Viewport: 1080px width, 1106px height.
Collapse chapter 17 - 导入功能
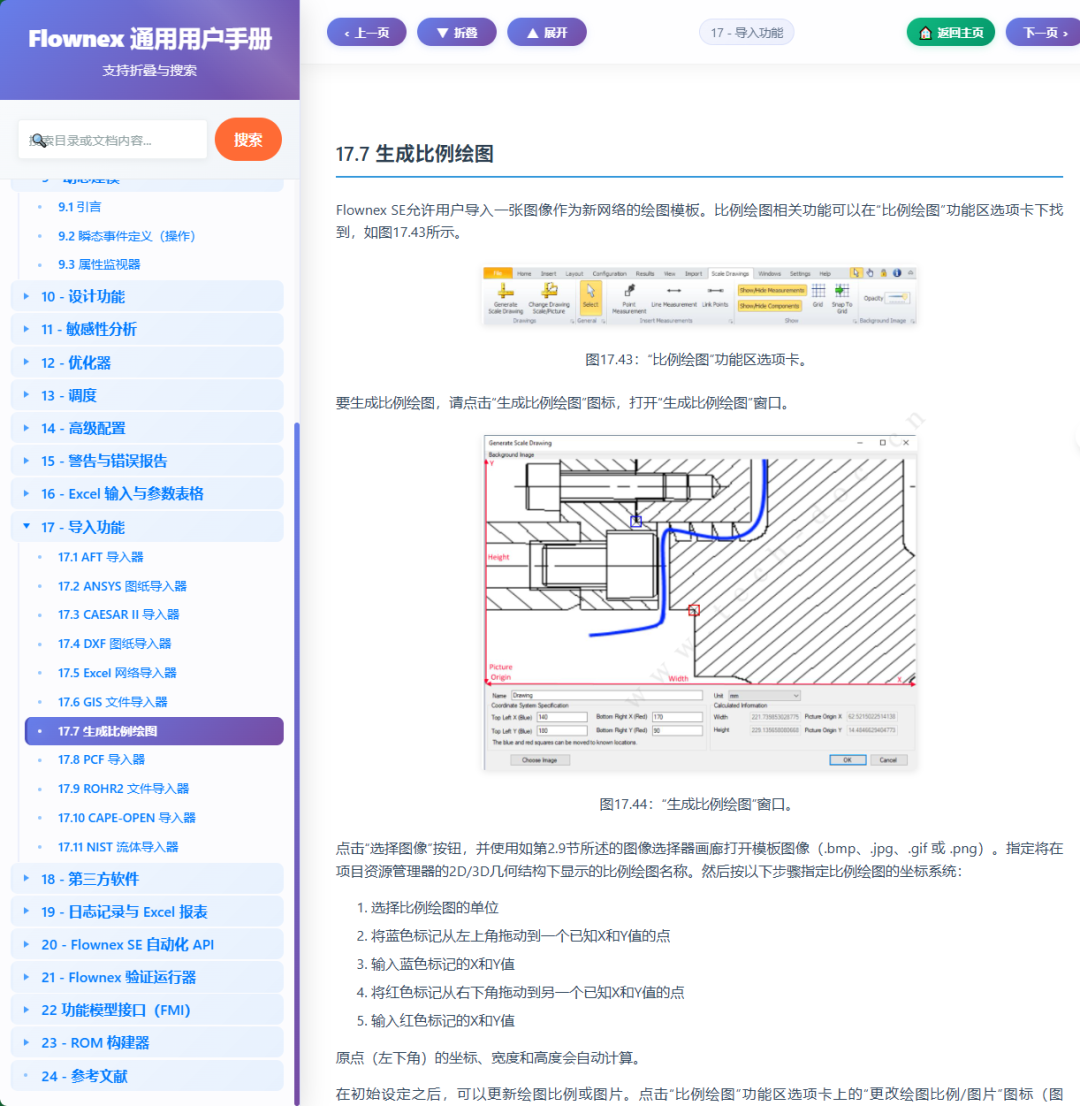click(147, 527)
